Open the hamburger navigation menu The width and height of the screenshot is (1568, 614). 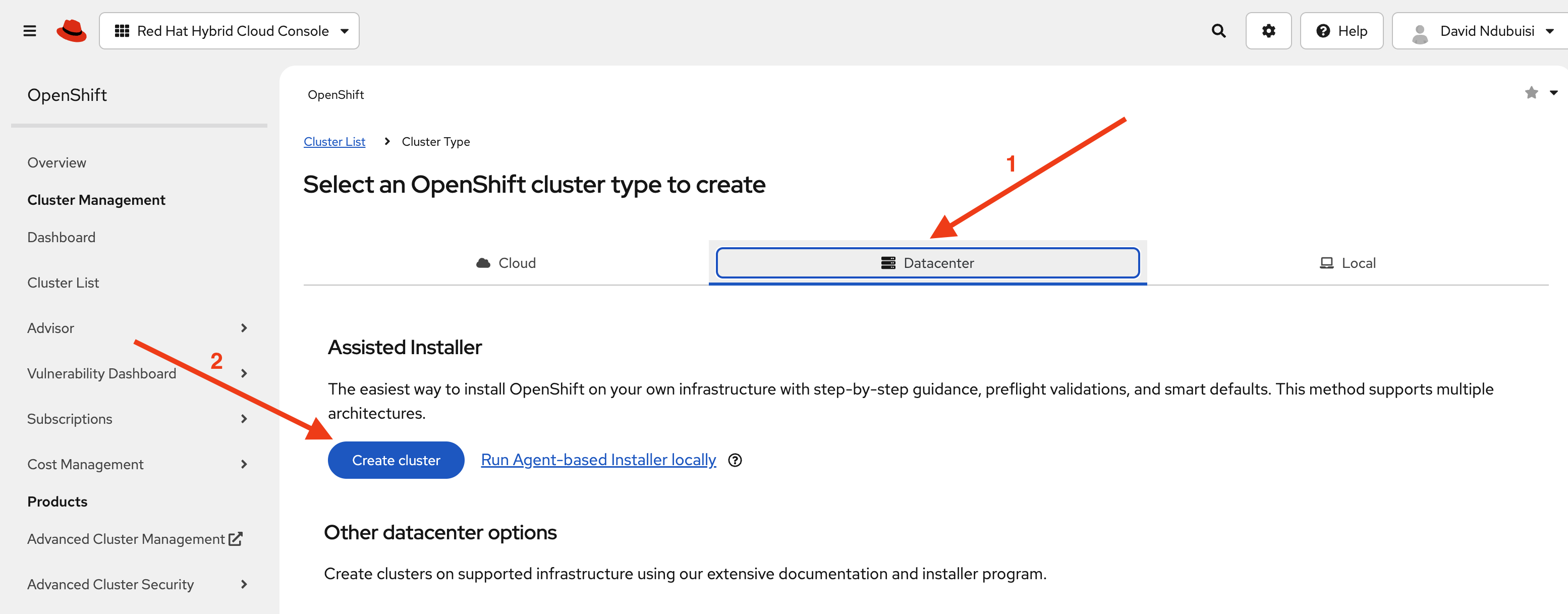(29, 30)
